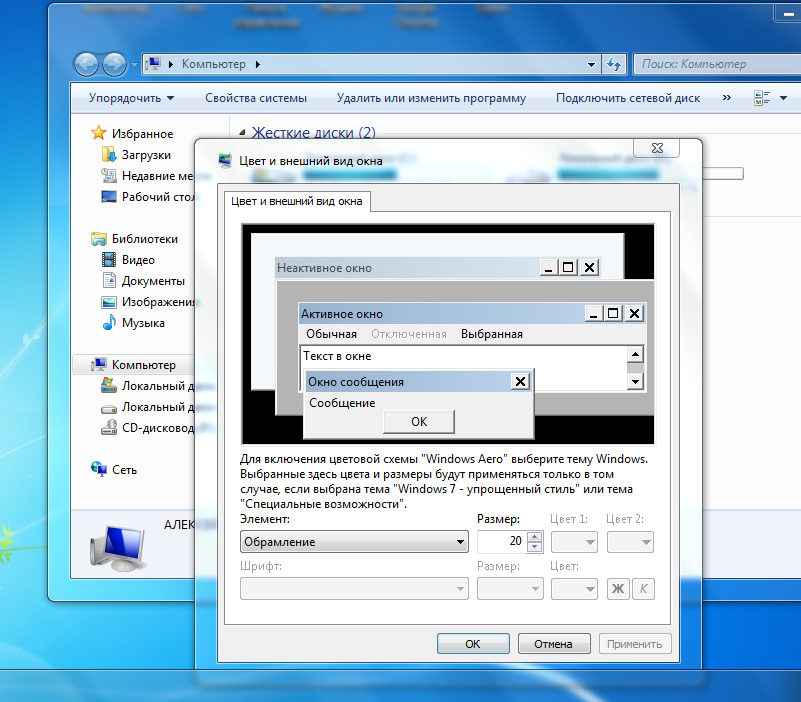Increase the Размер spinner value
Viewport: 801px width, 702px height.
pyautogui.click(x=534, y=536)
